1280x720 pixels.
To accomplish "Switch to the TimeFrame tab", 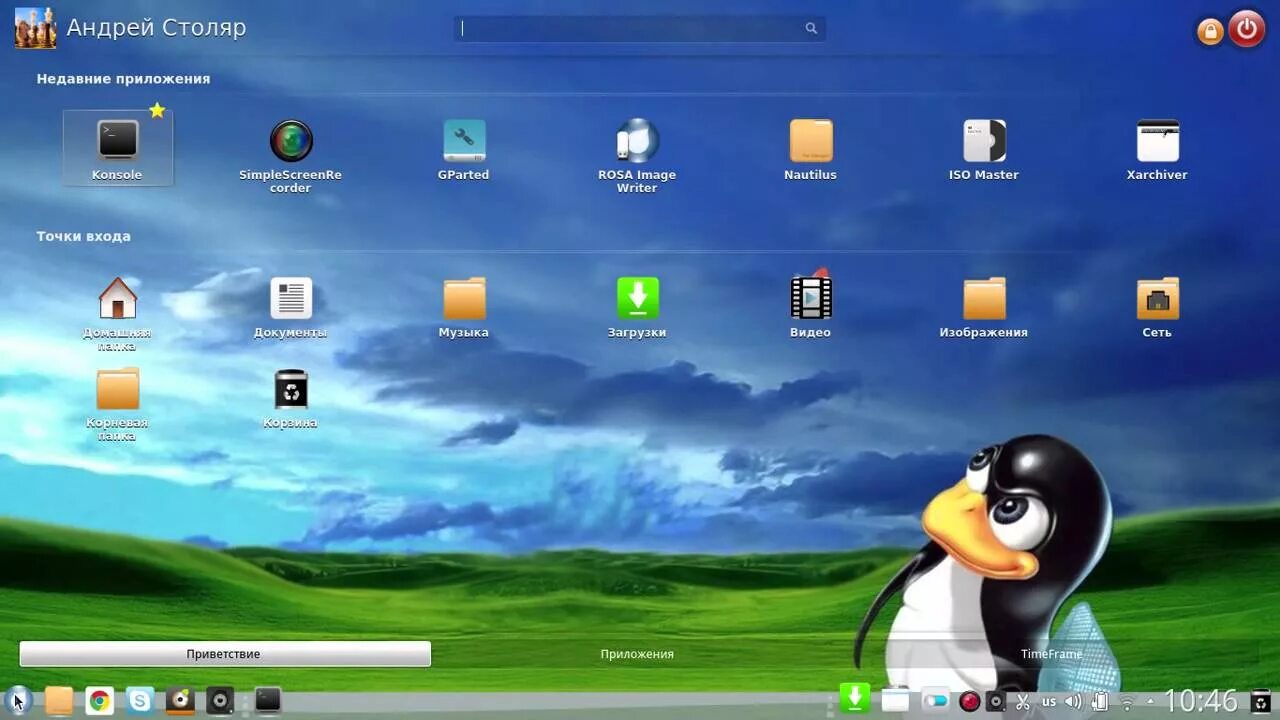I will 1051,654.
